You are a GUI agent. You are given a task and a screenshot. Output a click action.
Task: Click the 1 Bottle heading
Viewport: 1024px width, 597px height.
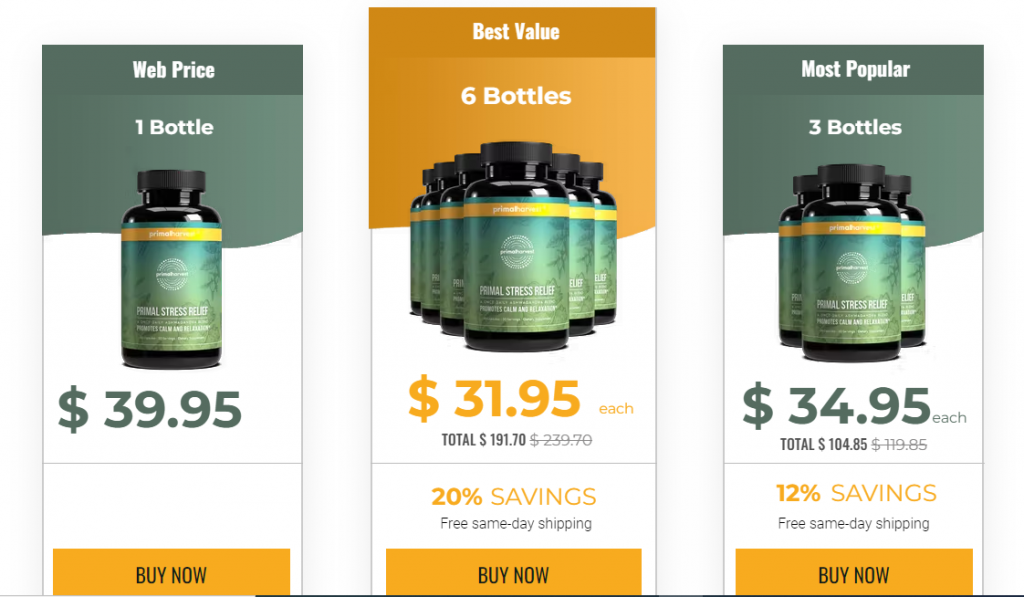174,127
